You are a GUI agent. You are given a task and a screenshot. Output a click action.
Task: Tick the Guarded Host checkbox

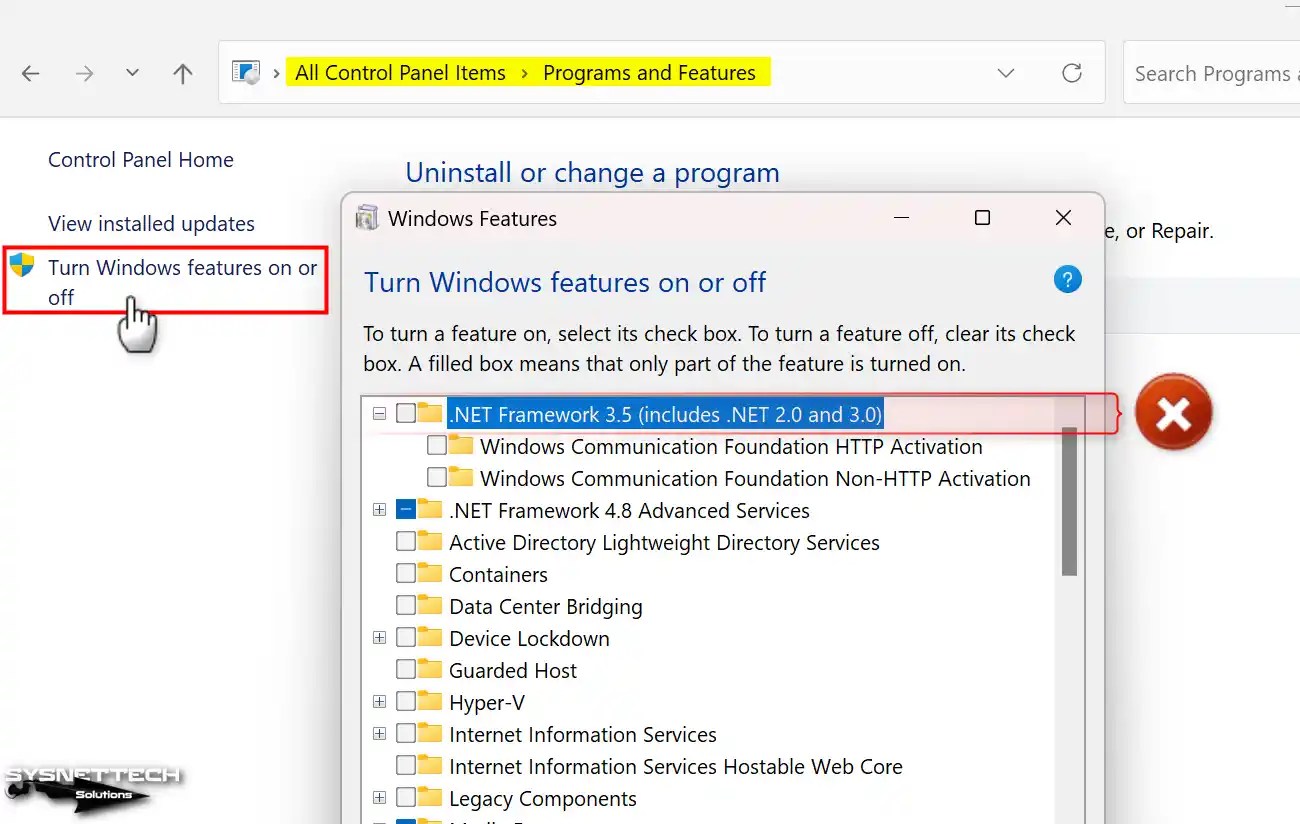(x=406, y=670)
